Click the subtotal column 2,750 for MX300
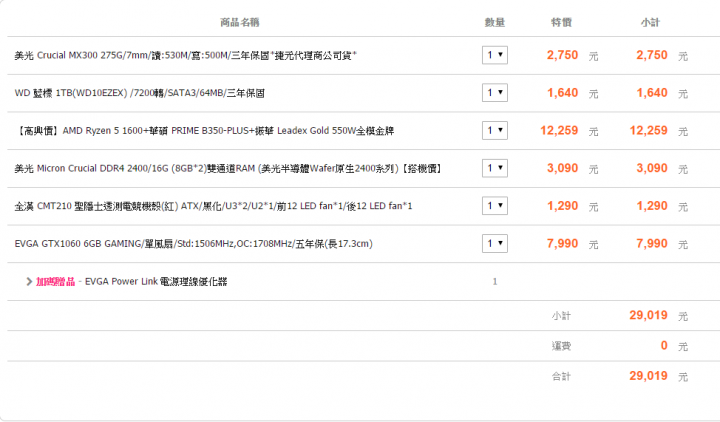This screenshot has width=720, height=422. (x=652, y=55)
